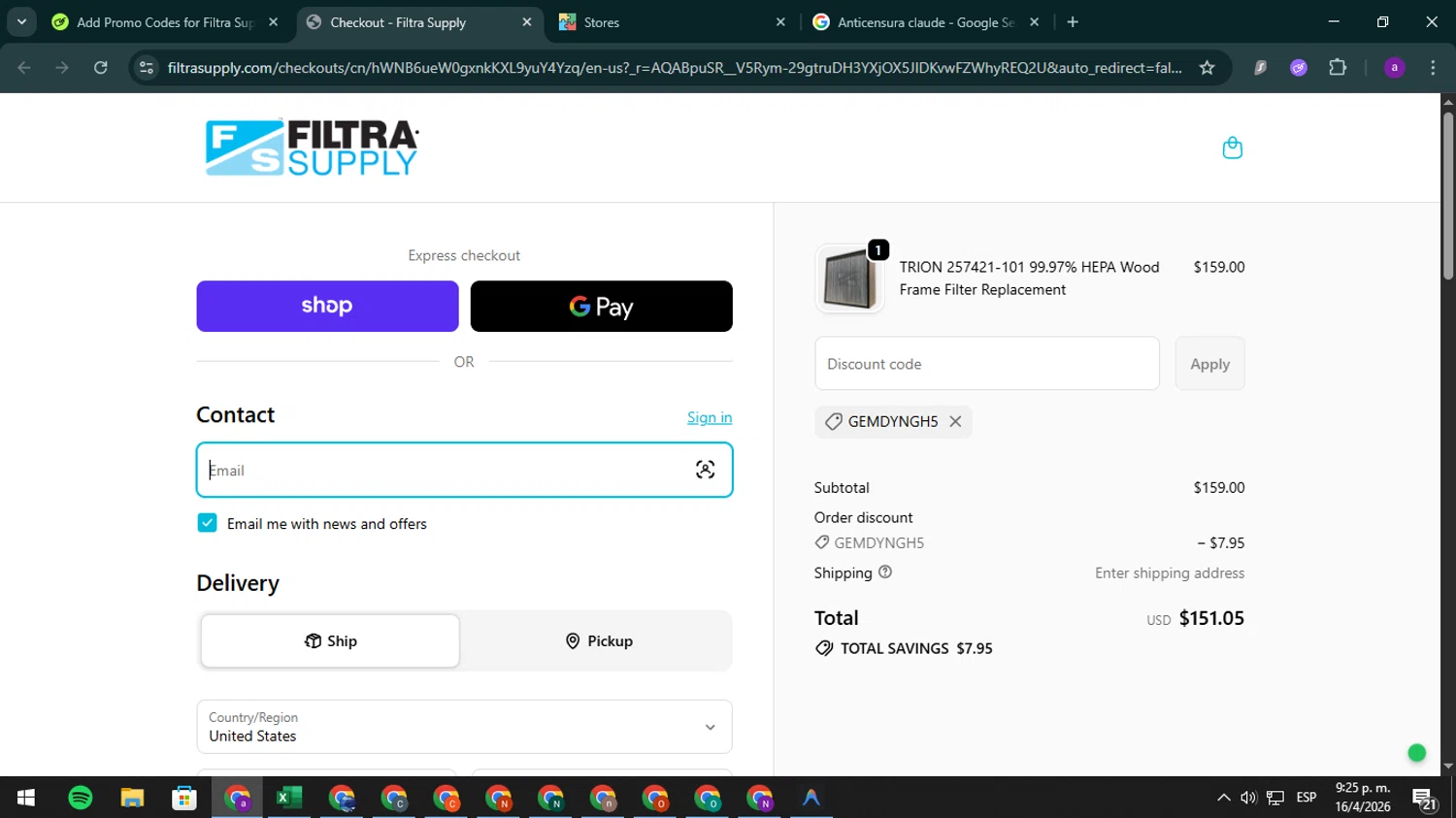The height and width of the screenshot is (818, 1456).
Task: Open the notification center icon
Action: coord(1425,799)
